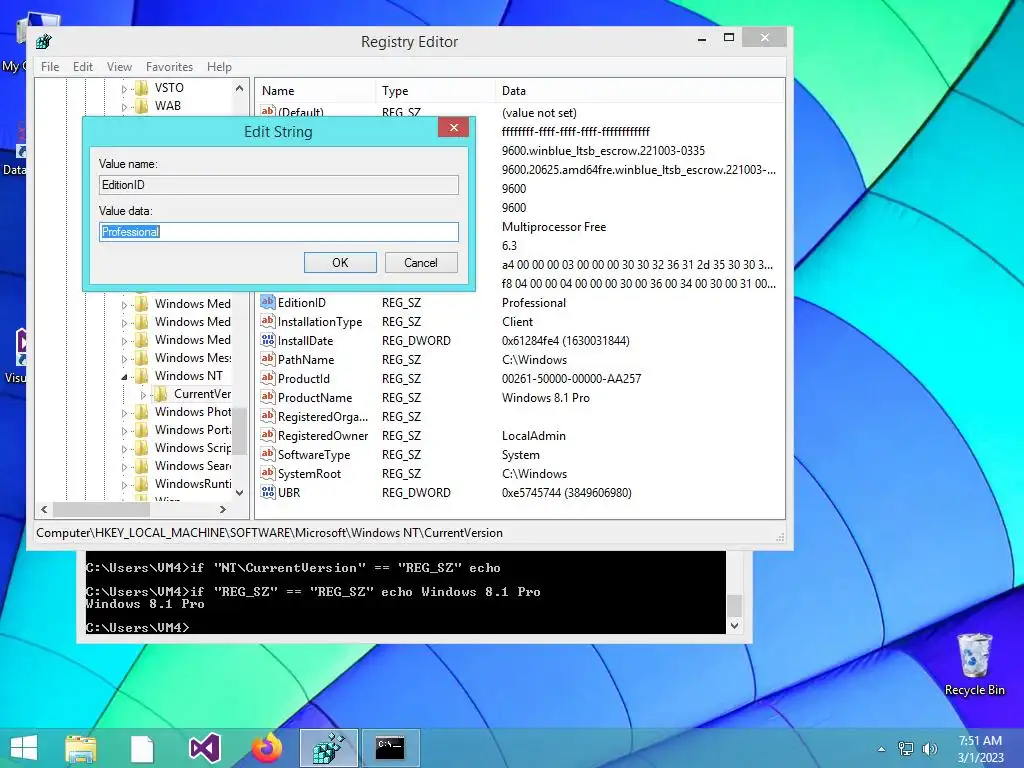Open the View menu
Image resolution: width=1024 pixels, height=768 pixels.
pos(119,67)
